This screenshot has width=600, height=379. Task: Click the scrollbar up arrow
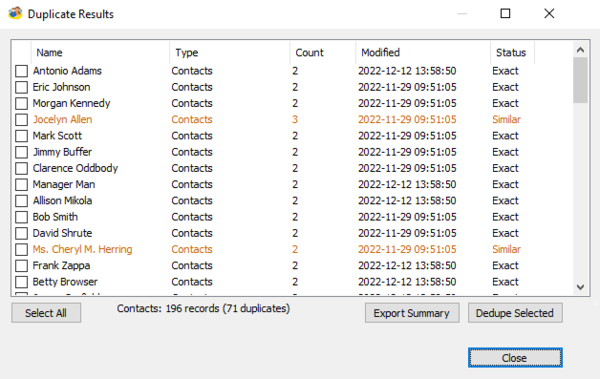[x=580, y=50]
